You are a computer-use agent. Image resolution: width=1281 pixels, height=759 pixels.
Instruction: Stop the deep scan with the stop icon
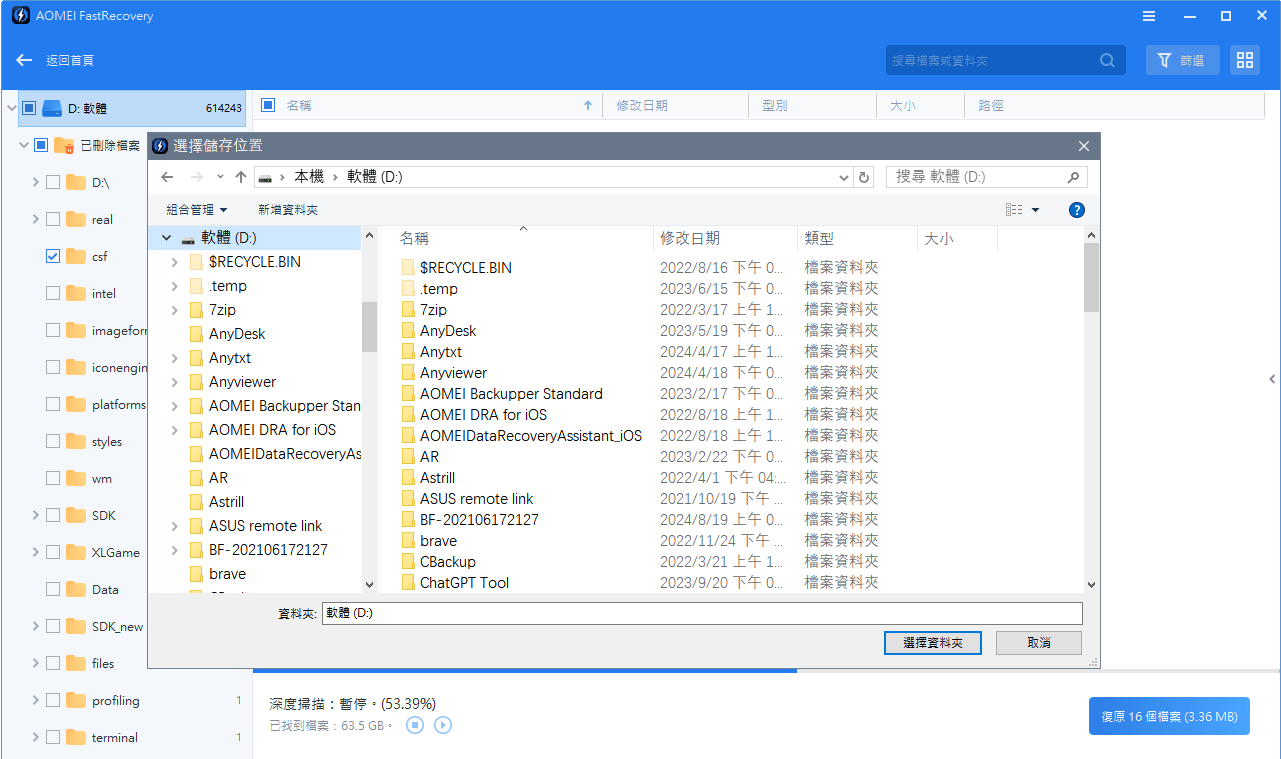click(415, 725)
